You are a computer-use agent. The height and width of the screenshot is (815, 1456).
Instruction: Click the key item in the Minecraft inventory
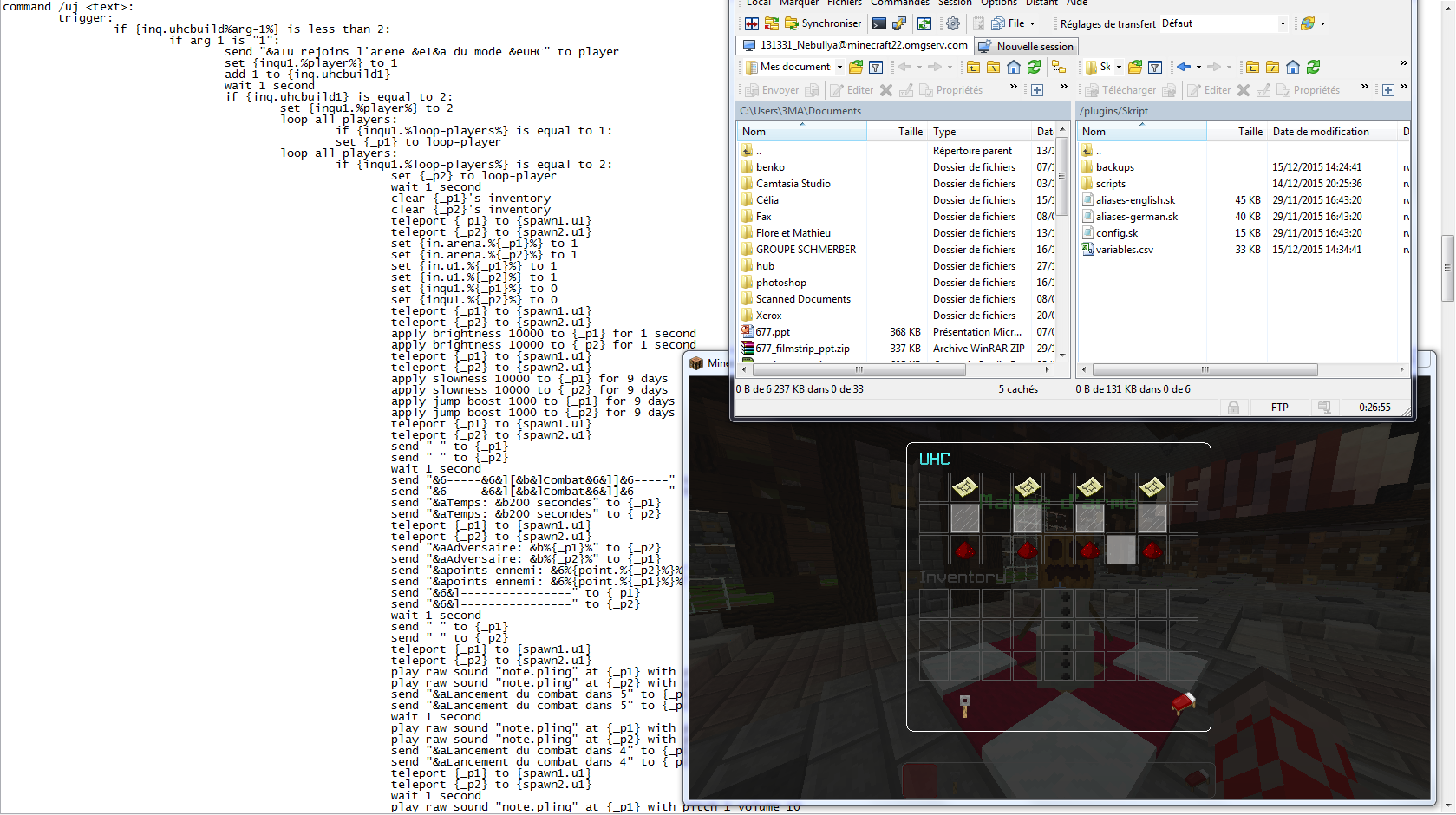[965, 705]
